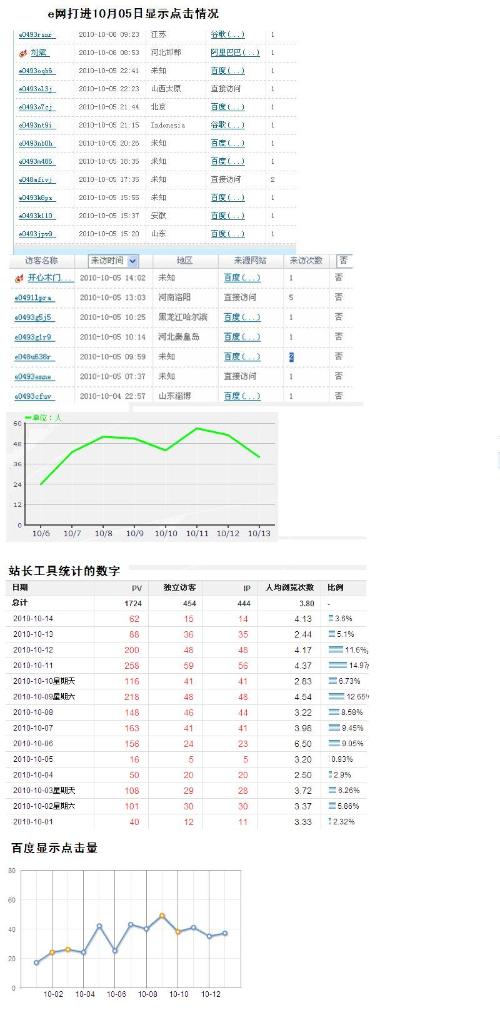Viewport: 500px width, 1033px height.
Task: Click the icon beside visitor 刘军
Action: (22, 53)
